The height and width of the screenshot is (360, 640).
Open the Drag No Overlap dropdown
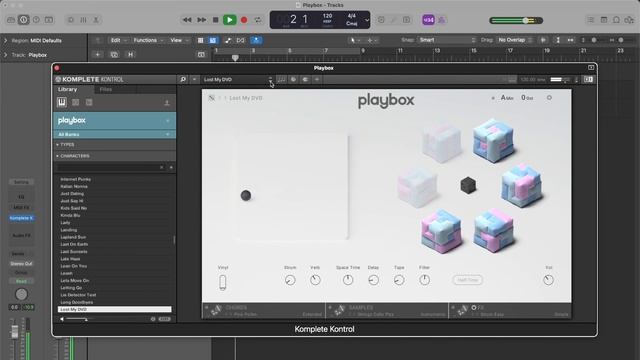(x=515, y=40)
